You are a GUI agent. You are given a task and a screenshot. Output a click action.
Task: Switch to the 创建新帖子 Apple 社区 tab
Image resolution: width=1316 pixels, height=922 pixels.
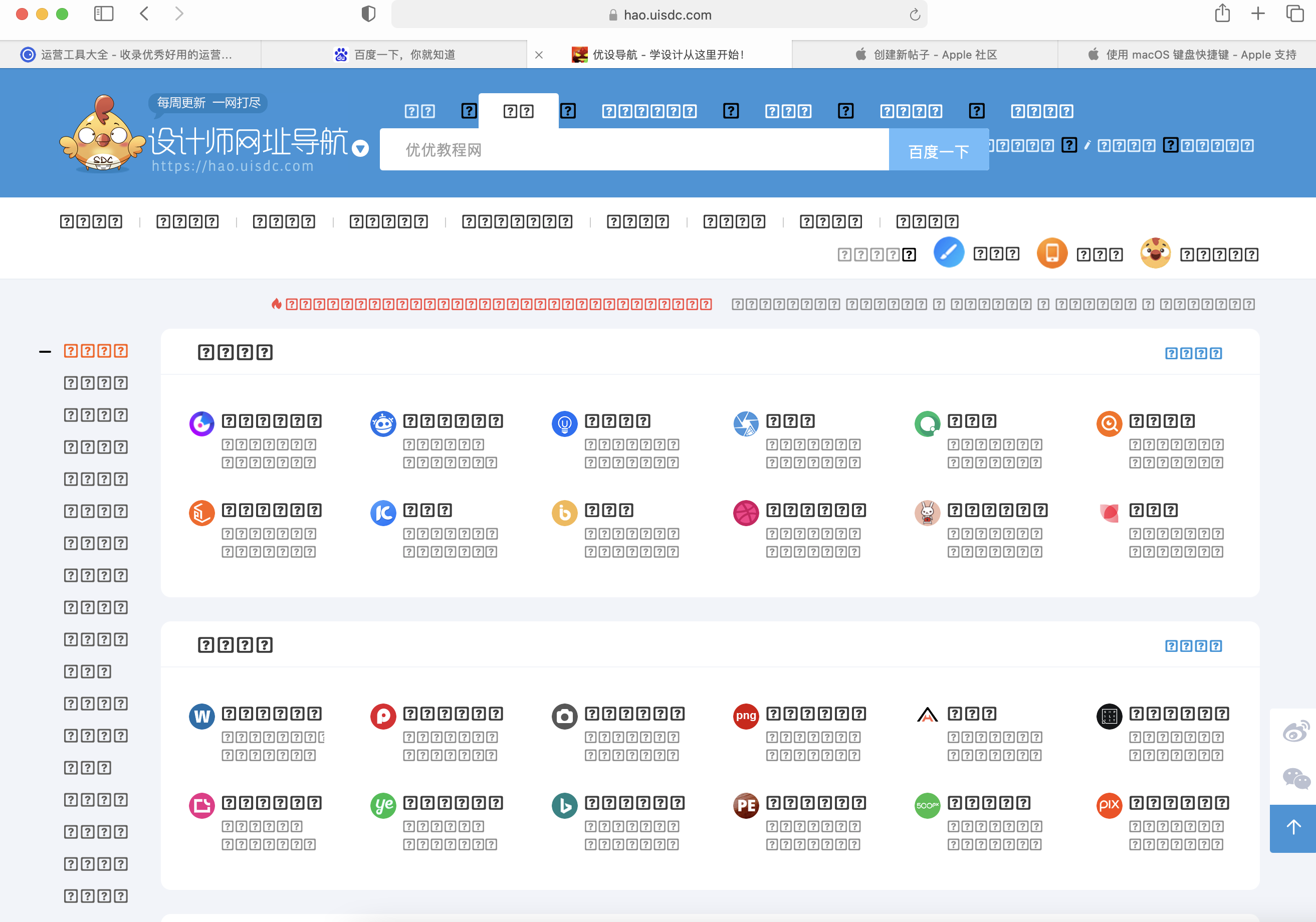(x=925, y=55)
